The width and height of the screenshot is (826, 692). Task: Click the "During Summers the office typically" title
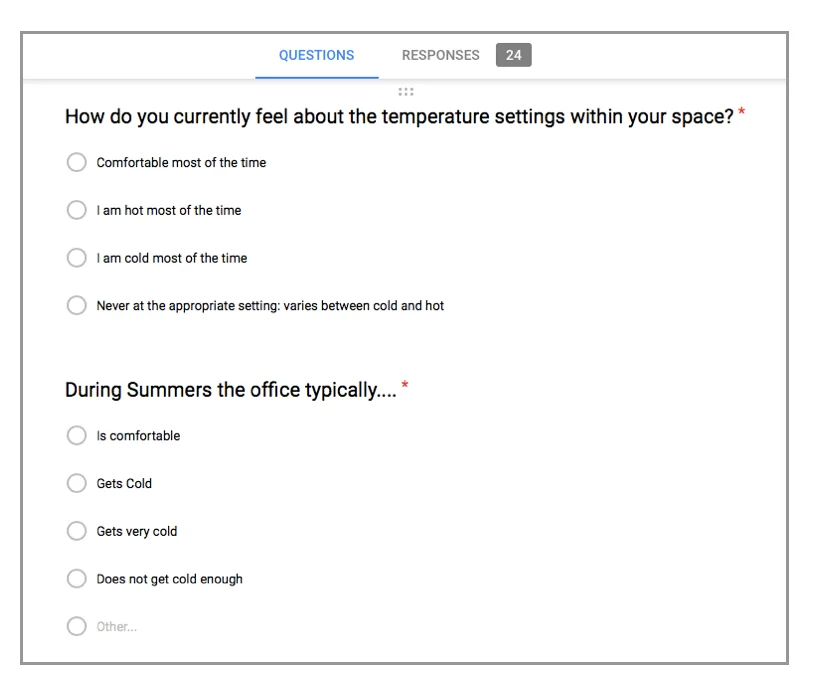click(x=230, y=390)
